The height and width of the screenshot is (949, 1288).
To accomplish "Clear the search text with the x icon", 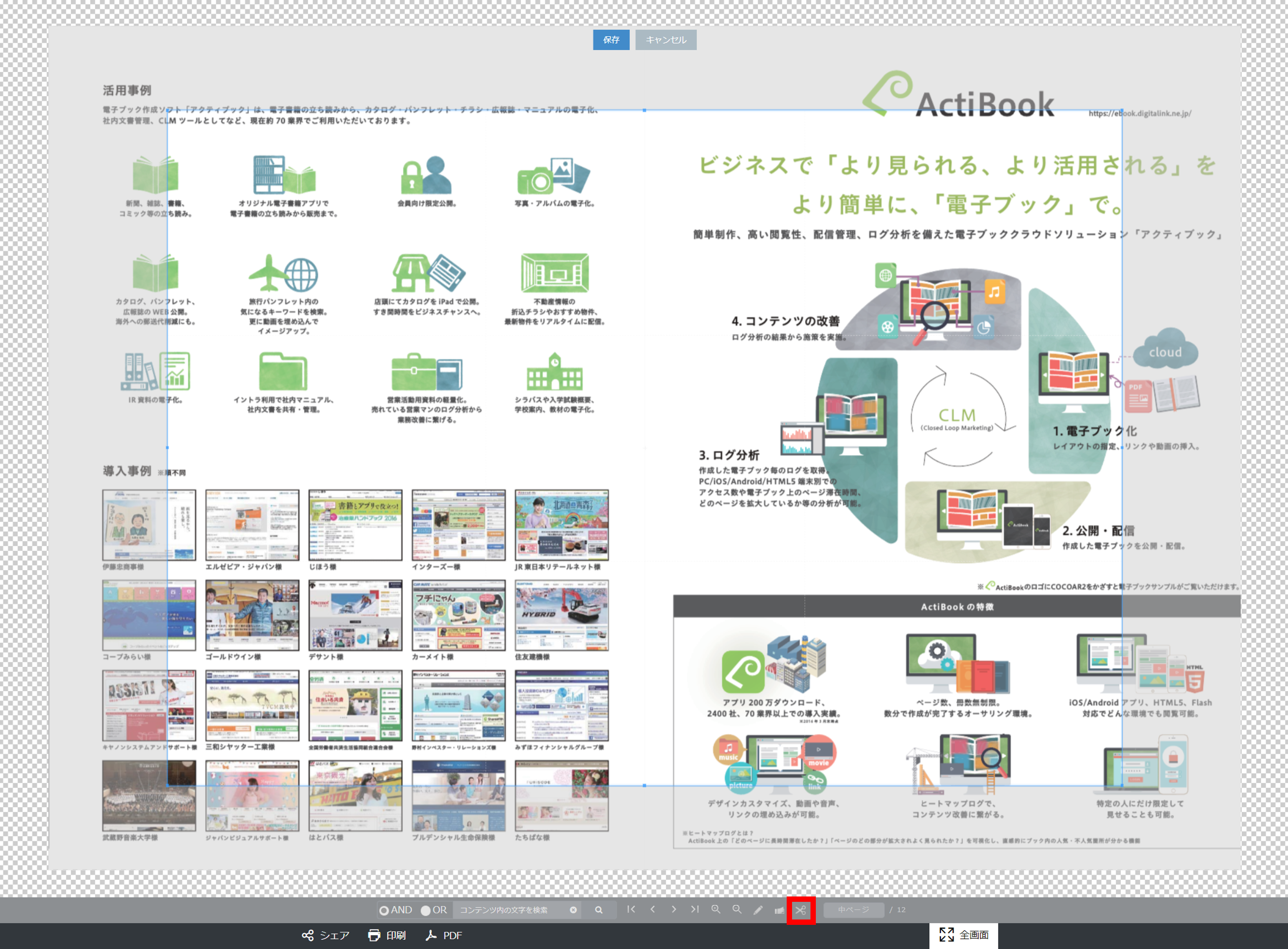I will point(573,910).
